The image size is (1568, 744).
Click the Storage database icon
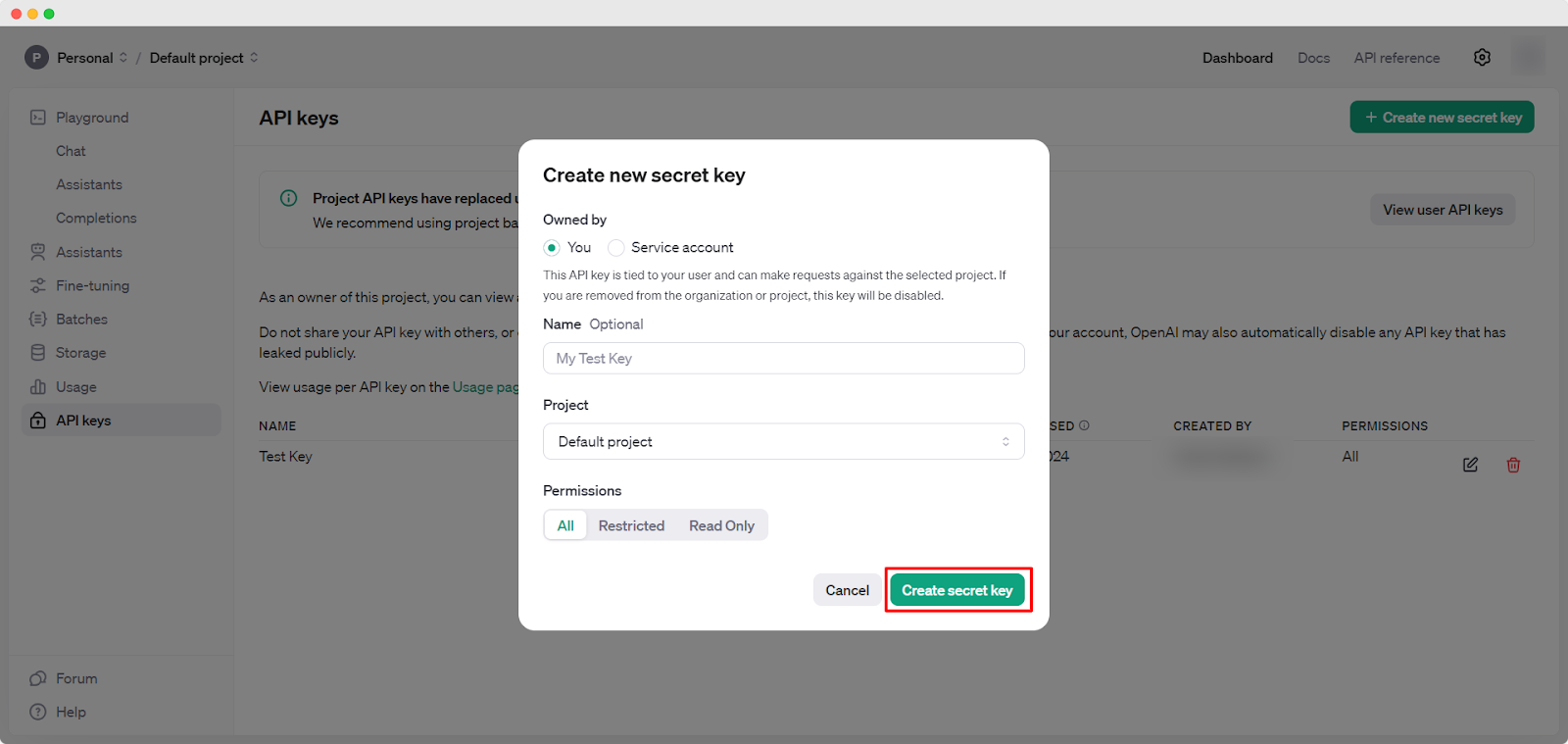click(x=38, y=353)
